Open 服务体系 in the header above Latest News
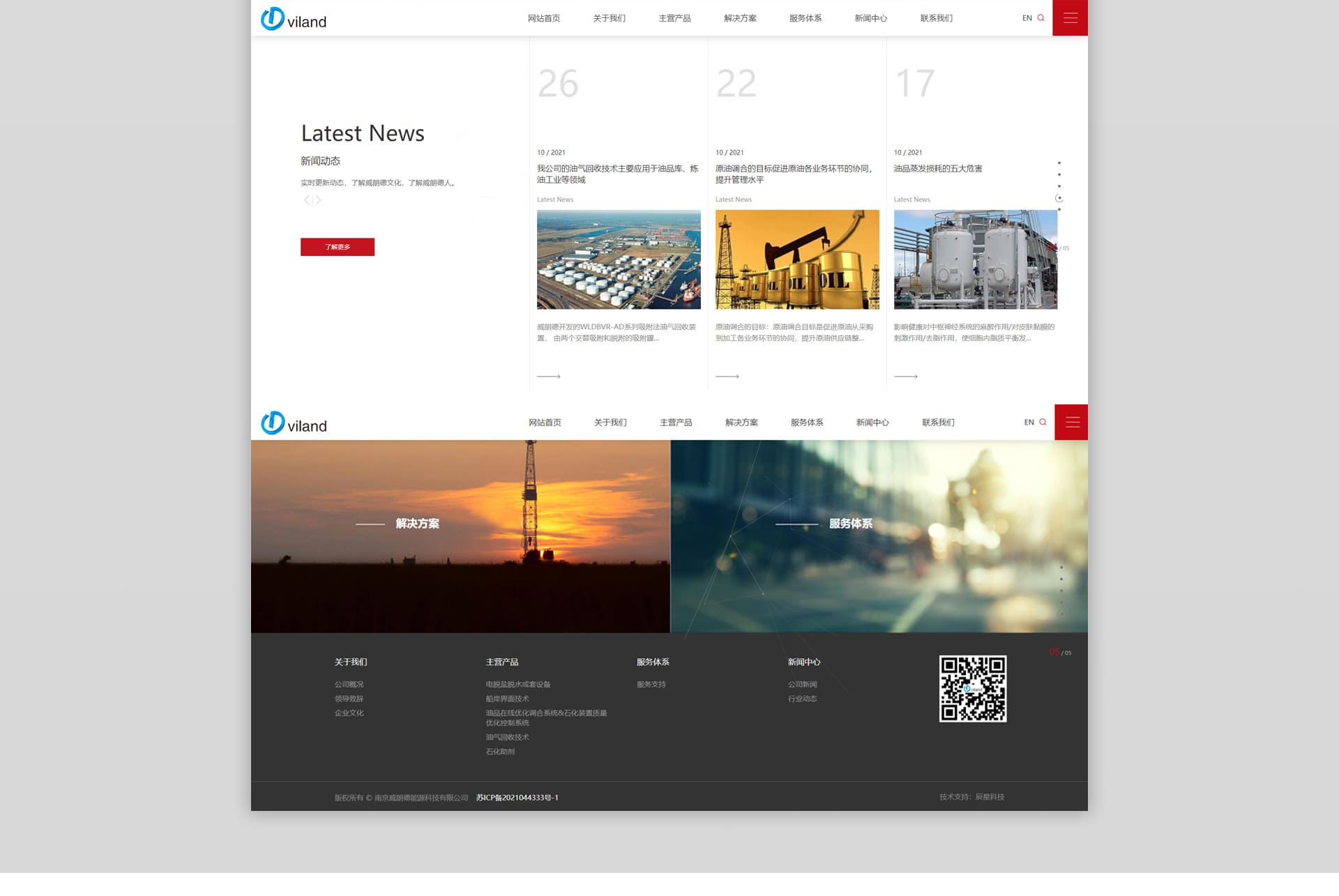Viewport: 1339px width, 896px height. pyautogui.click(x=805, y=18)
